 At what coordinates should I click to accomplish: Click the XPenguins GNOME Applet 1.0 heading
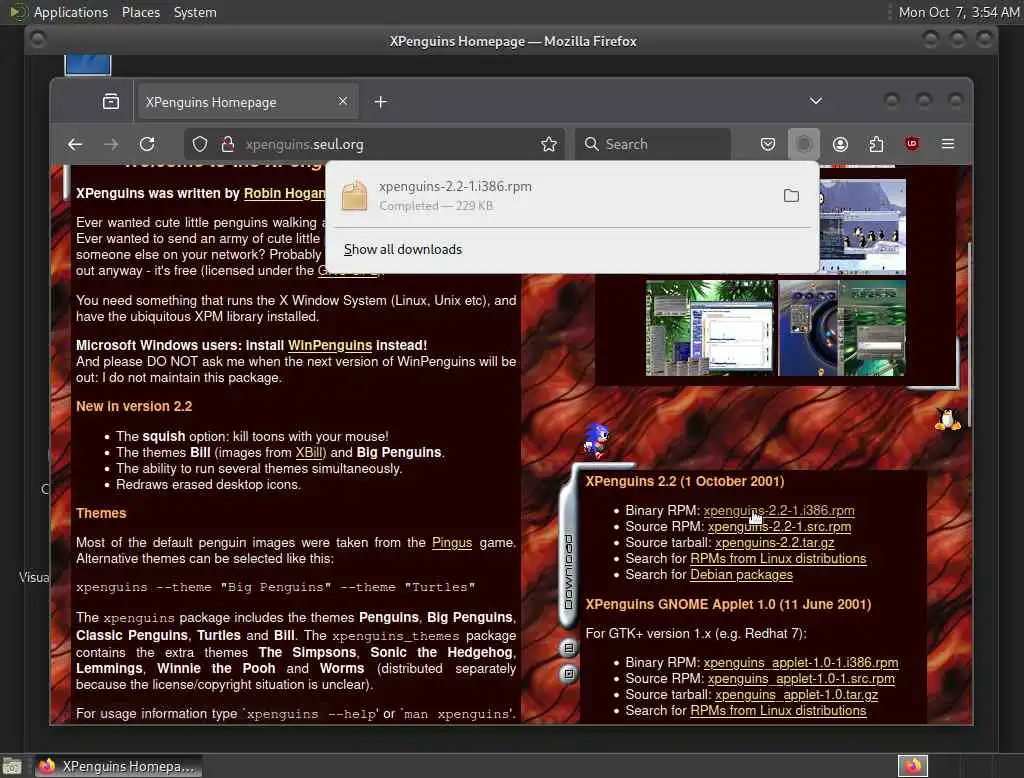(728, 604)
